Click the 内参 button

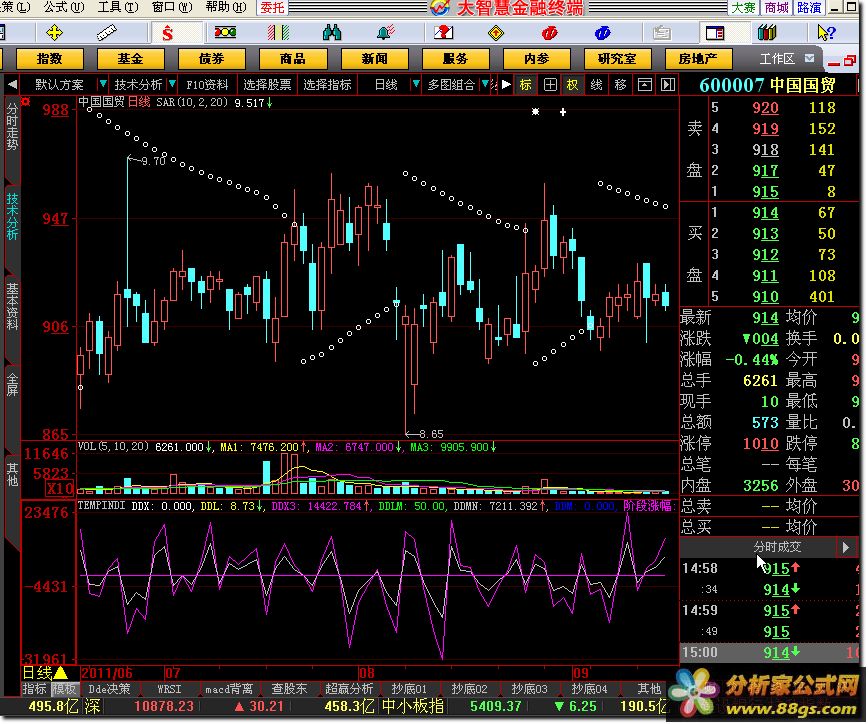click(x=536, y=58)
